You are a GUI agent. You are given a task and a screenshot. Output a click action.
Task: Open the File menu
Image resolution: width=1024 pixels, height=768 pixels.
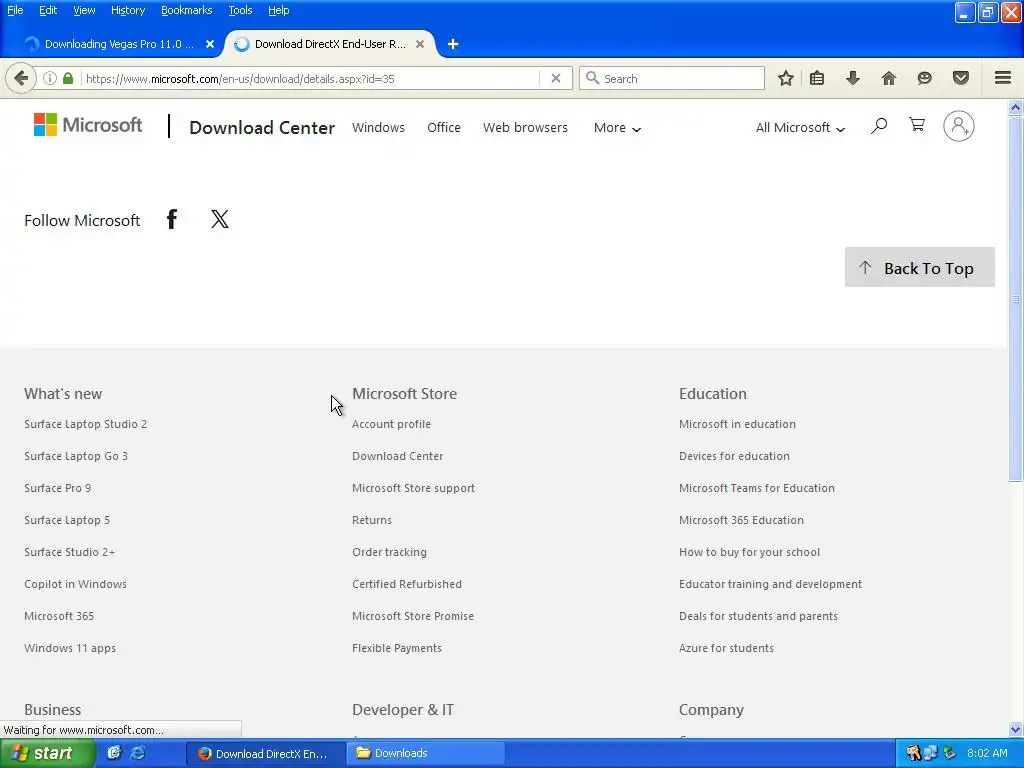pyautogui.click(x=15, y=10)
